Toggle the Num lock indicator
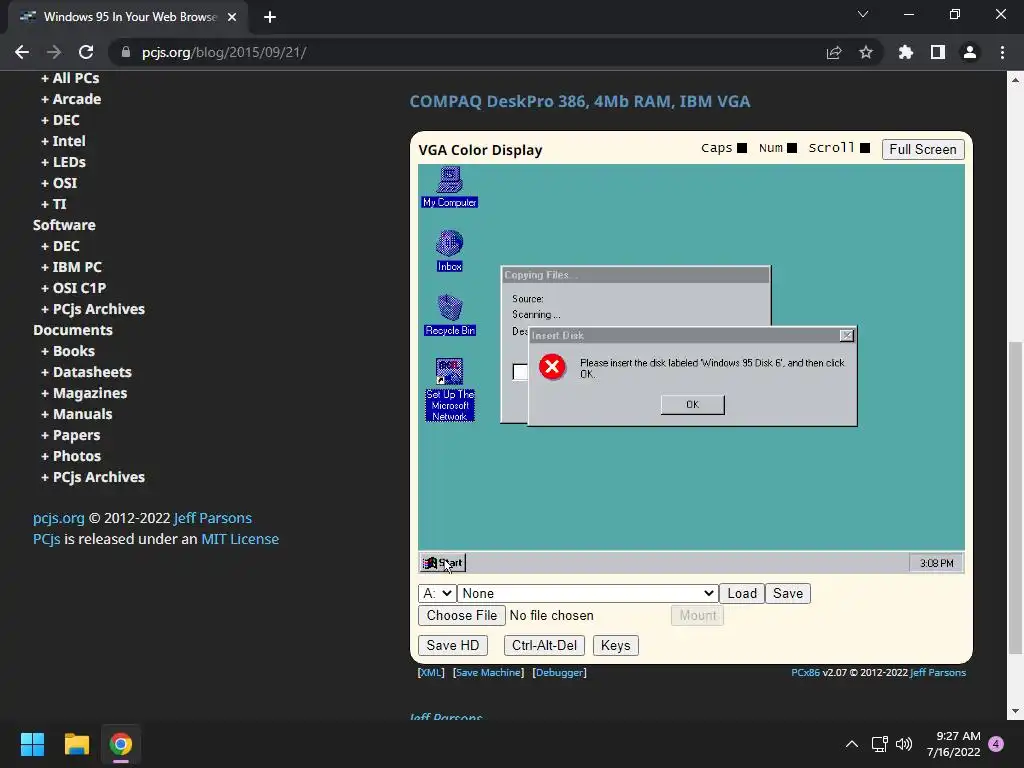The height and width of the screenshot is (768, 1024). point(792,148)
